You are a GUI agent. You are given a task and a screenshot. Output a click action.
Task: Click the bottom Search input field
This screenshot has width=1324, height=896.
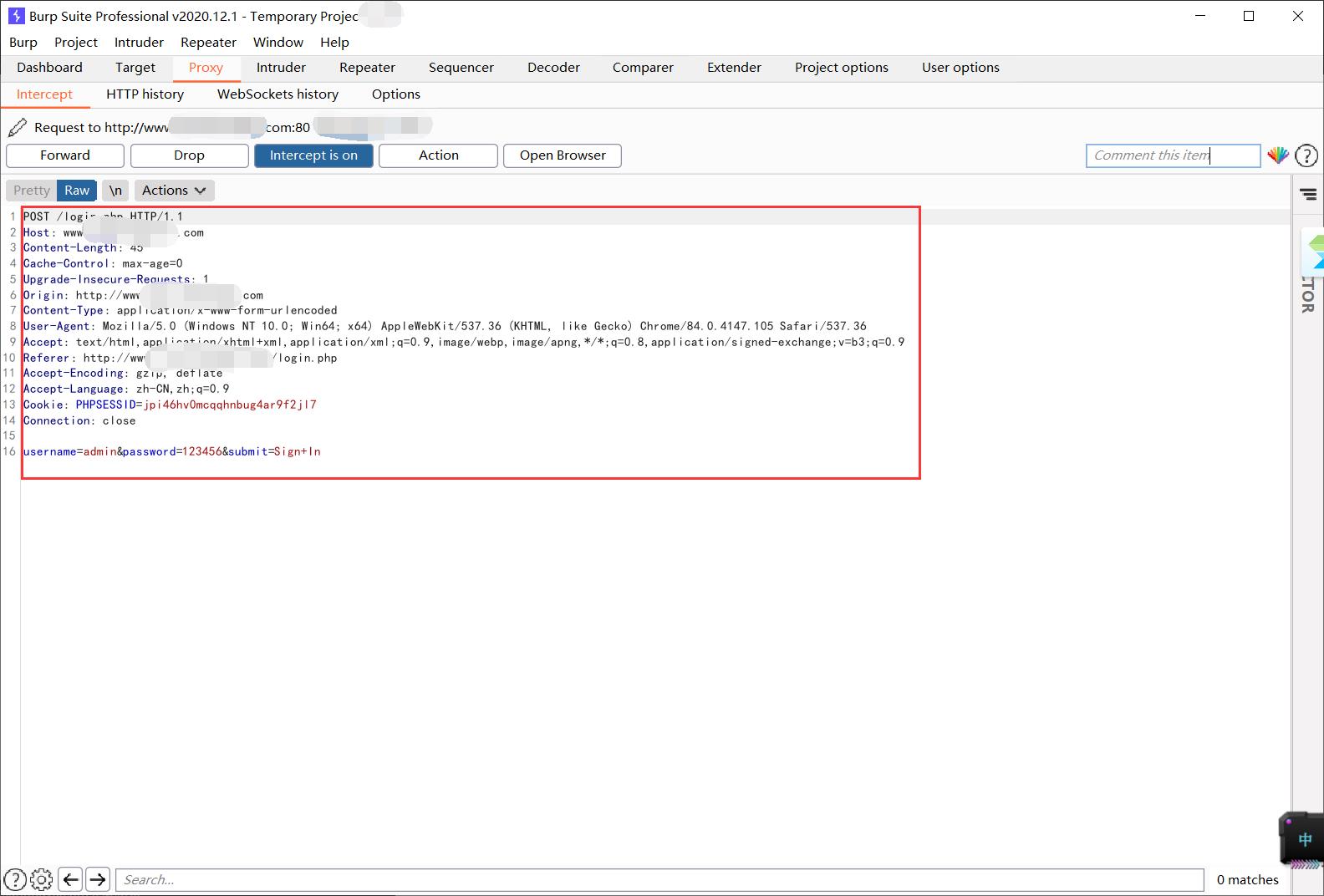point(659,879)
